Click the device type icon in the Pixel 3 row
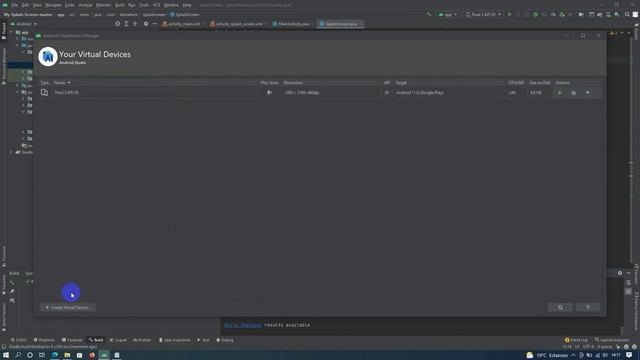The width and height of the screenshot is (640, 360). tap(44, 93)
